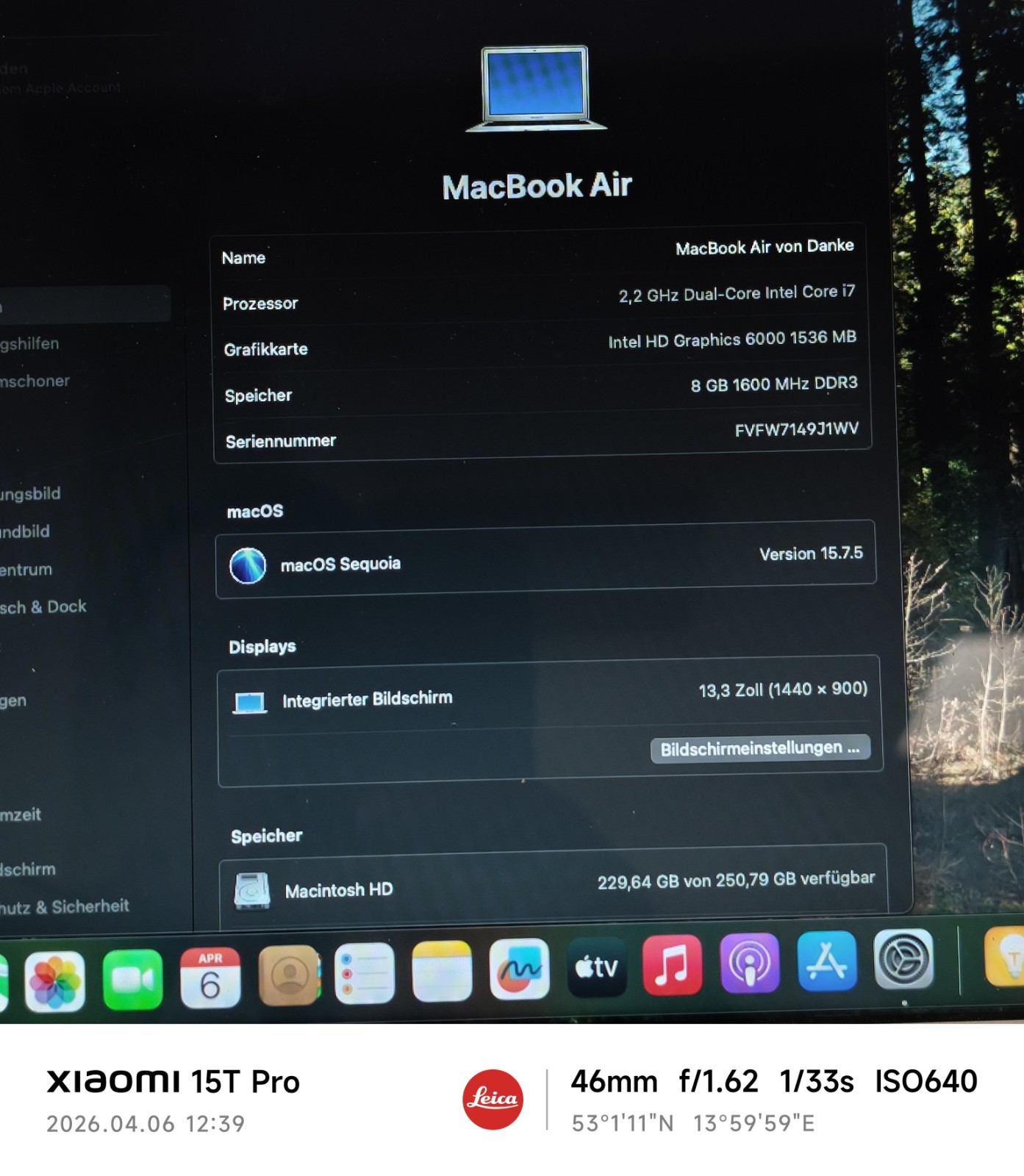Screen dimensions: 1024x1176
Task: Click the 'MacBook Air' title heading
Action: (x=537, y=186)
